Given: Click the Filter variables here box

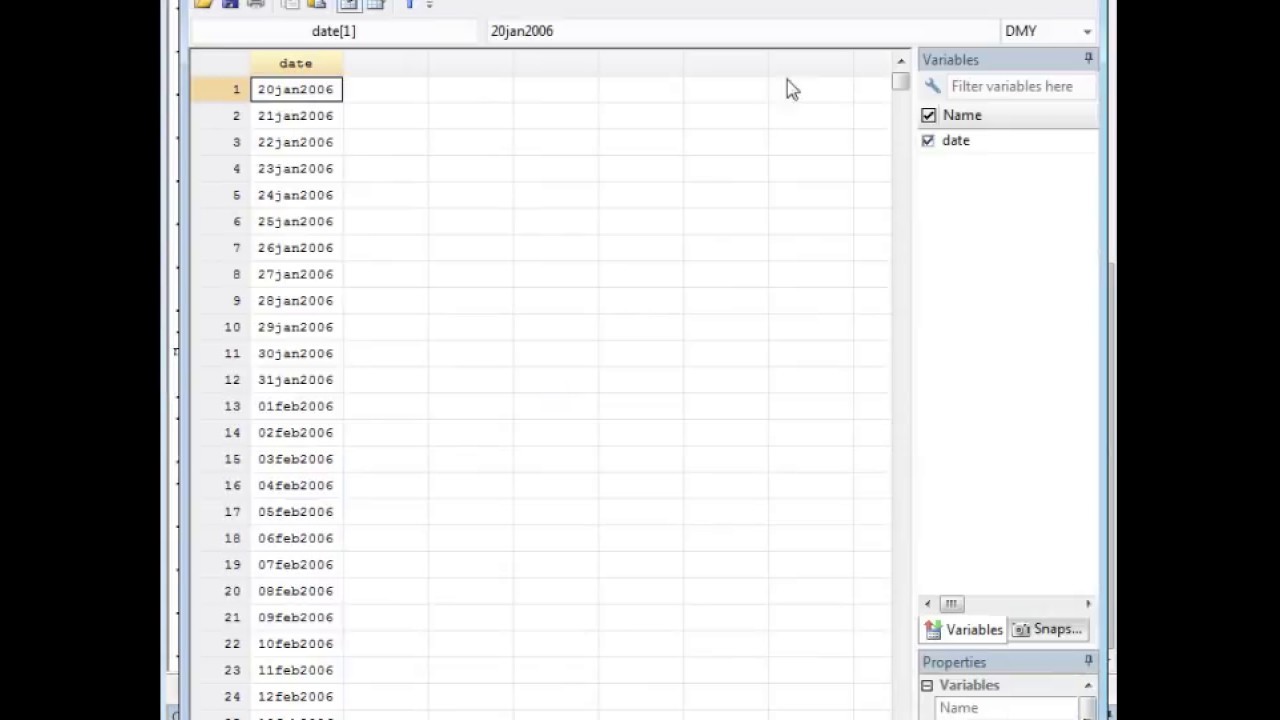Looking at the screenshot, I should point(1020,87).
